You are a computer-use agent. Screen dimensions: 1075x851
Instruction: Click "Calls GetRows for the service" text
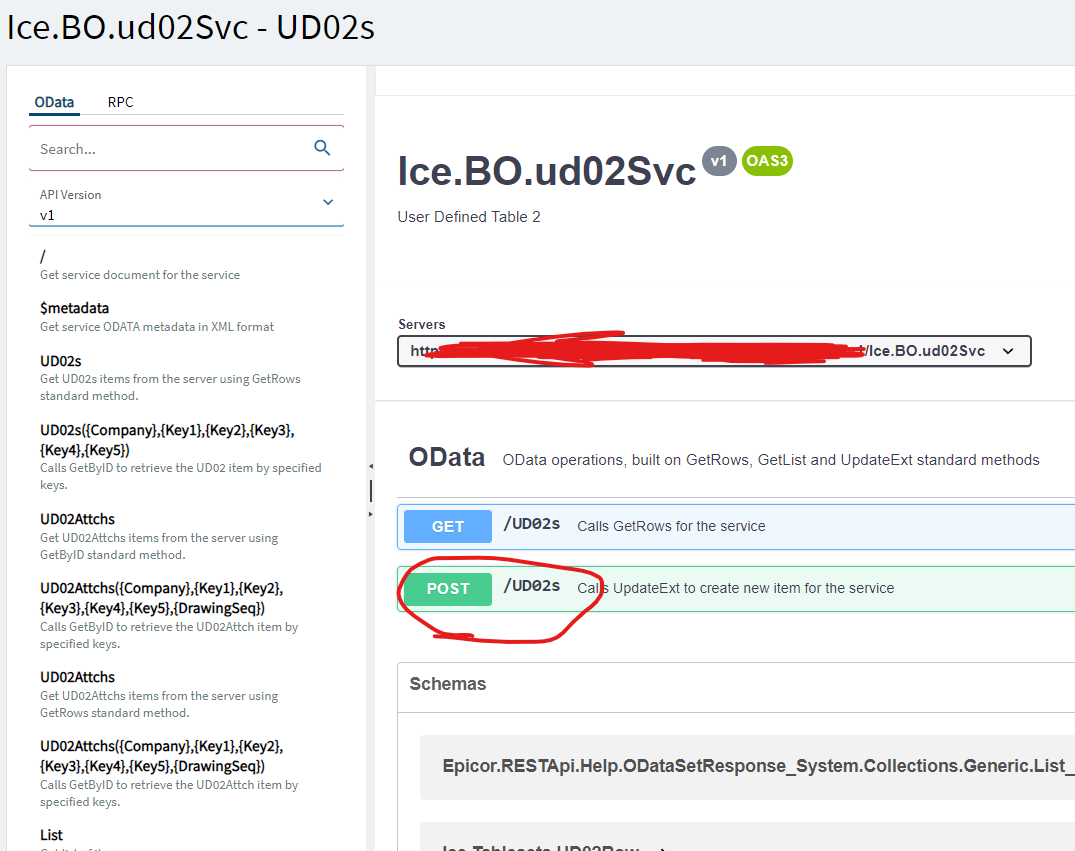(671, 526)
